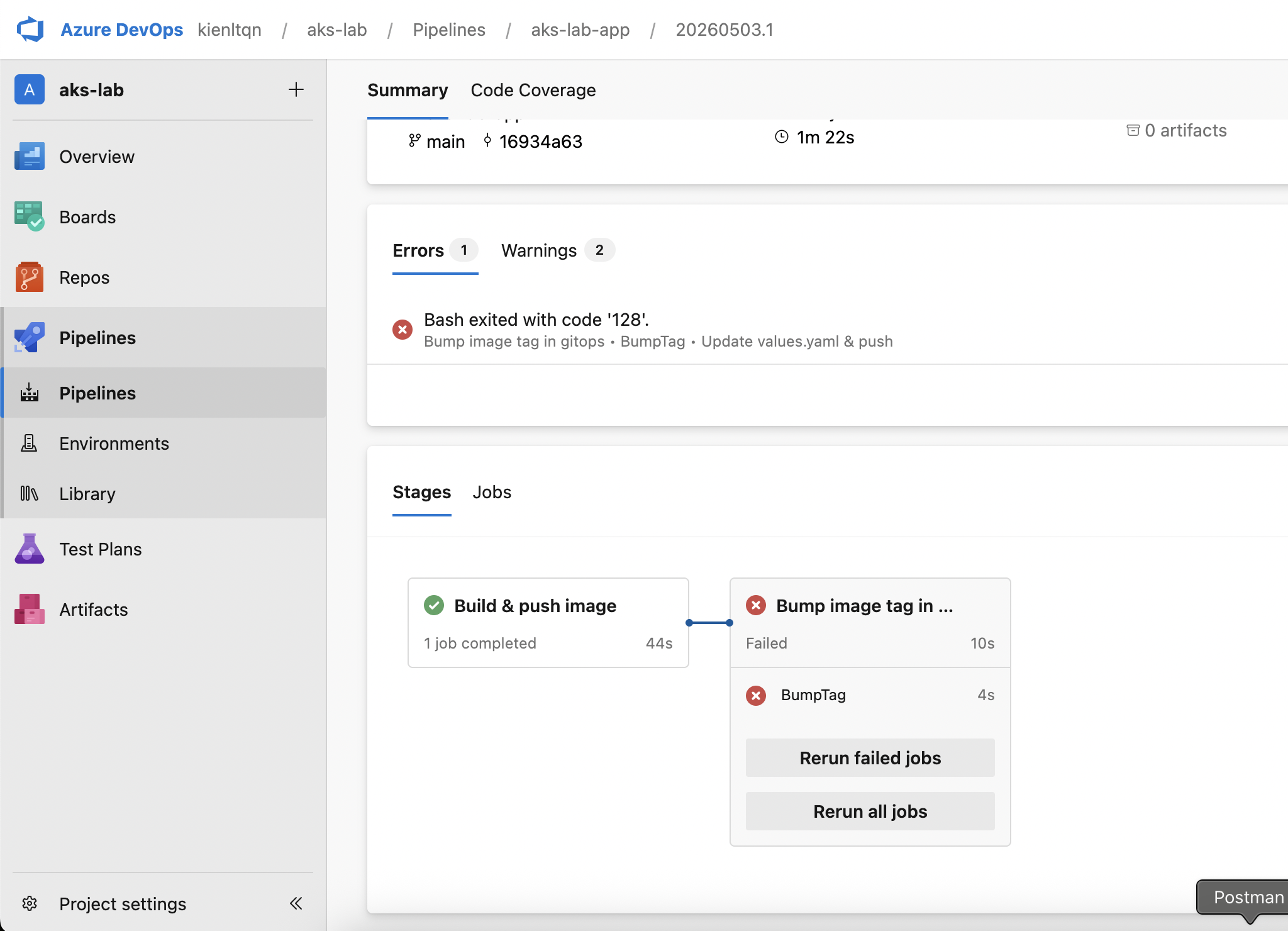Screen dimensions: 1288x931
Task: Go to Artifacts in the sidebar
Action: (x=94, y=610)
